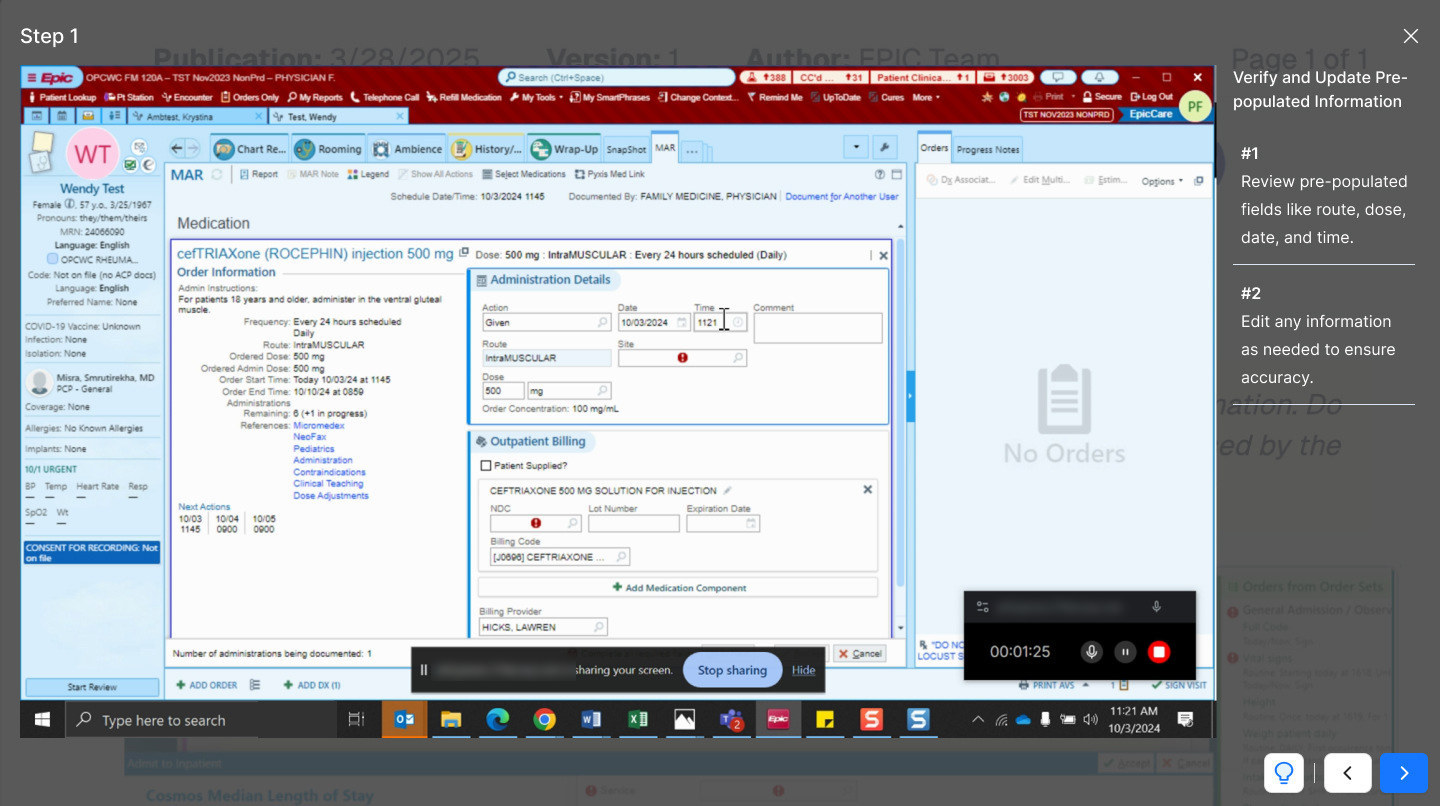Open Pt Station from the toolbar
1440x806 pixels.
tap(130, 97)
